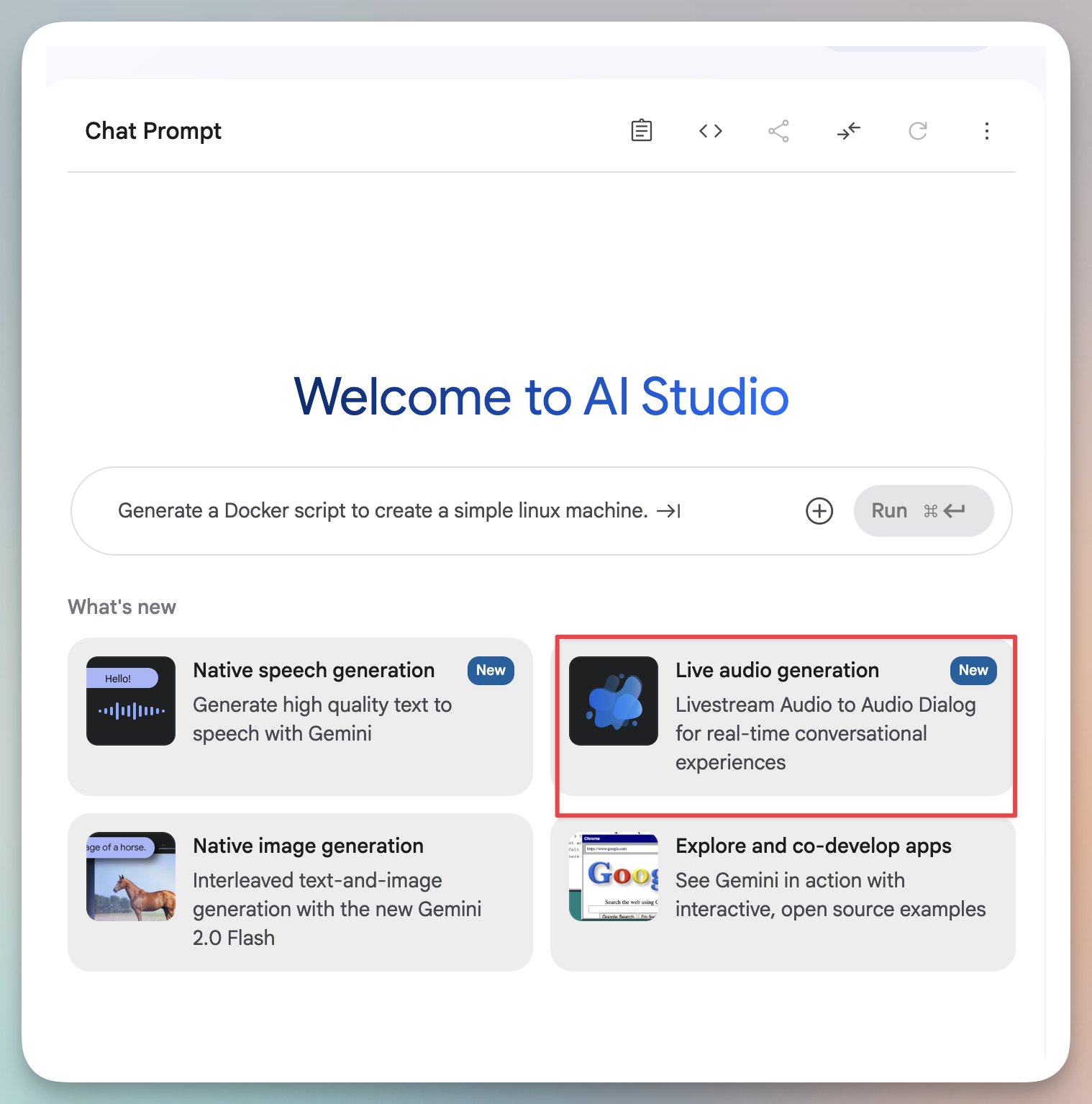Image resolution: width=1092 pixels, height=1104 pixels.
Task: Click the blue blob Live audio thumbnail
Action: [x=614, y=701]
